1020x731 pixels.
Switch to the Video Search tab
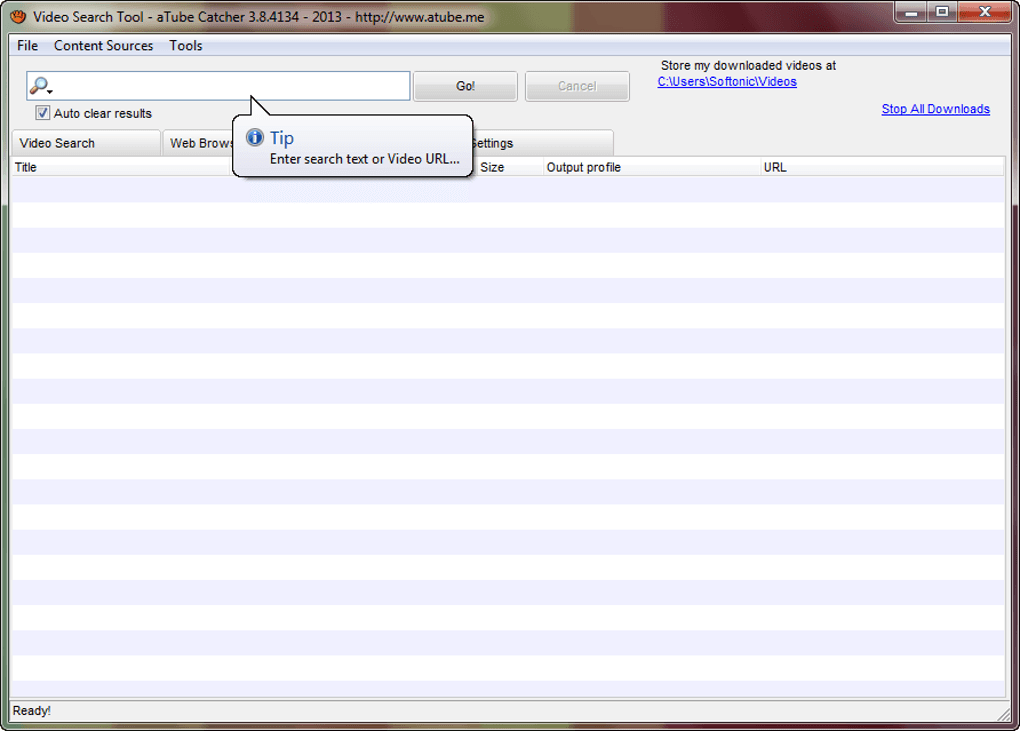coord(86,143)
